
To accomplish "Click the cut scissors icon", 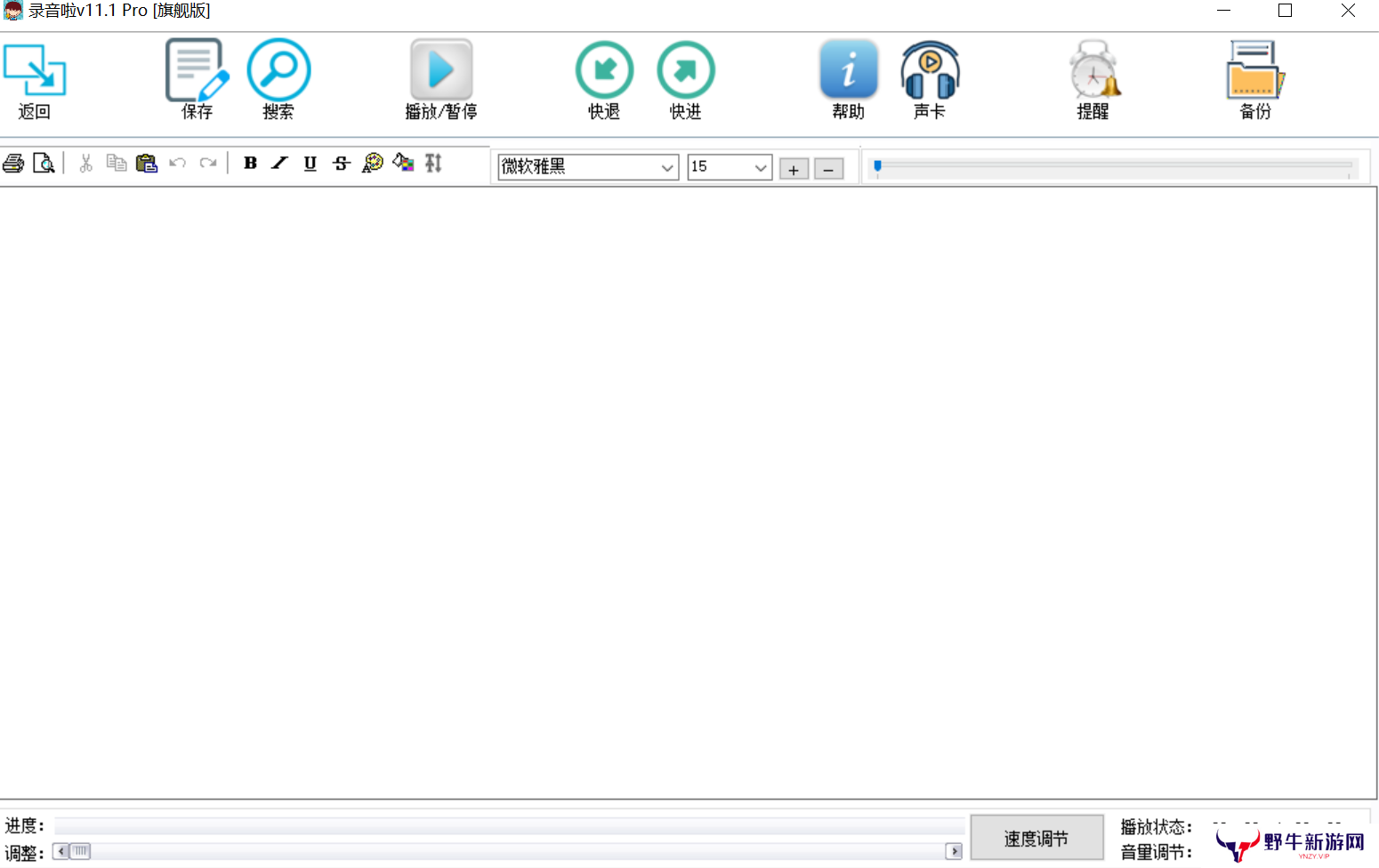I will pyautogui.click(x=86, y=164).
